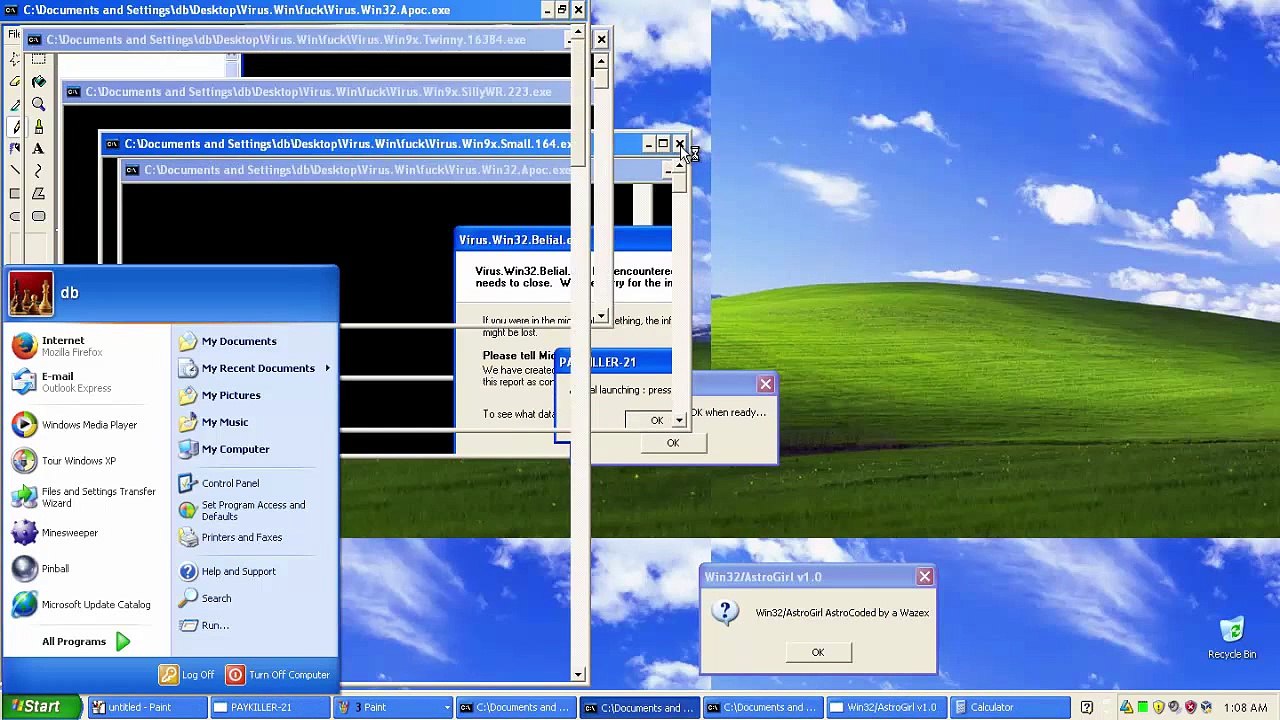Image resolution: width=1280 pixels, height=720 pixels.
Task: Click the db user account picture
Action: click(31, 293)
